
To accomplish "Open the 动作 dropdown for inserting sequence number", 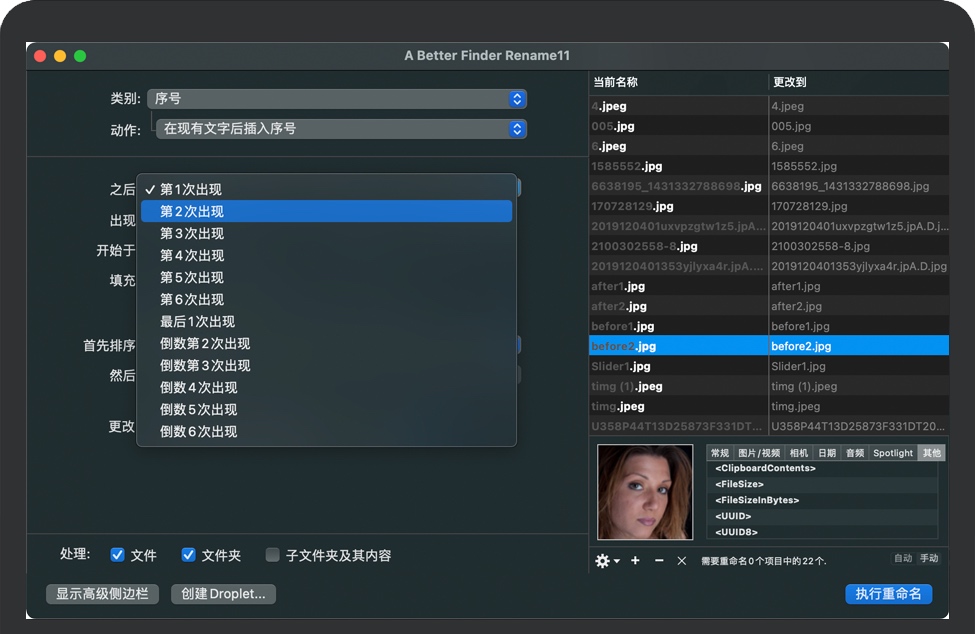I will (x=341, y=129).
